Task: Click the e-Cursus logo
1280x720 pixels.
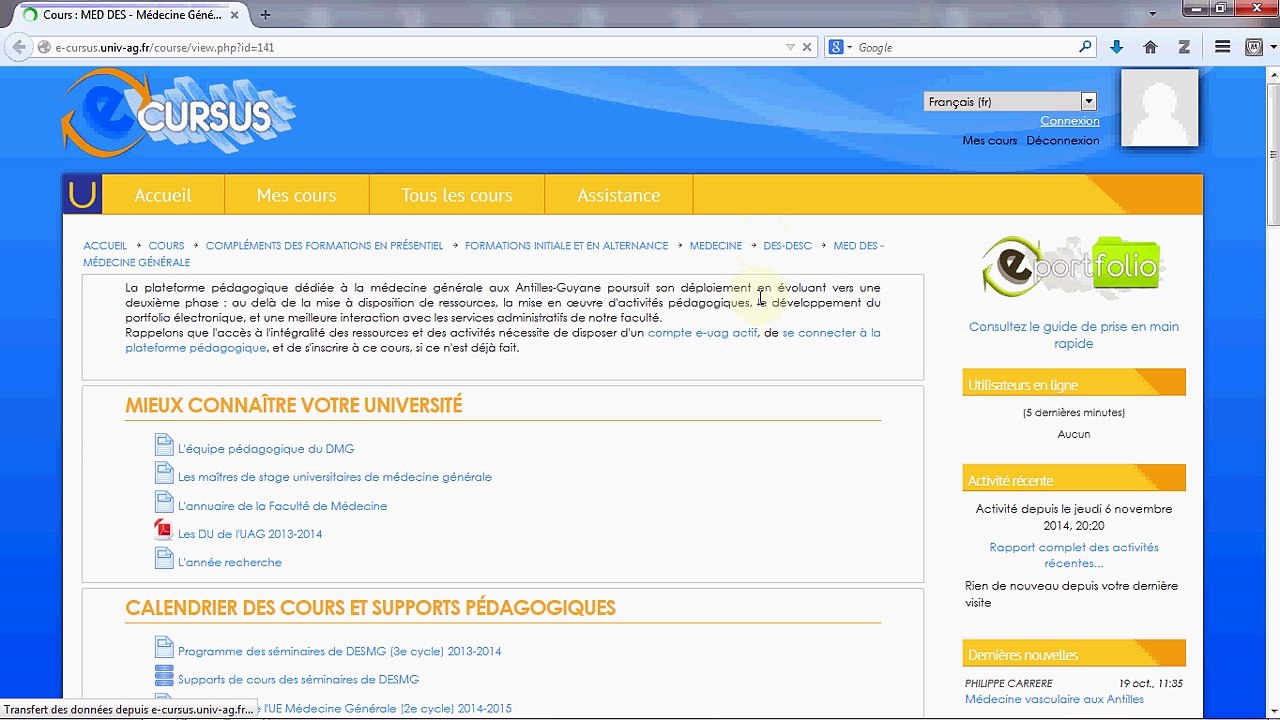Action: pos(178,114)
